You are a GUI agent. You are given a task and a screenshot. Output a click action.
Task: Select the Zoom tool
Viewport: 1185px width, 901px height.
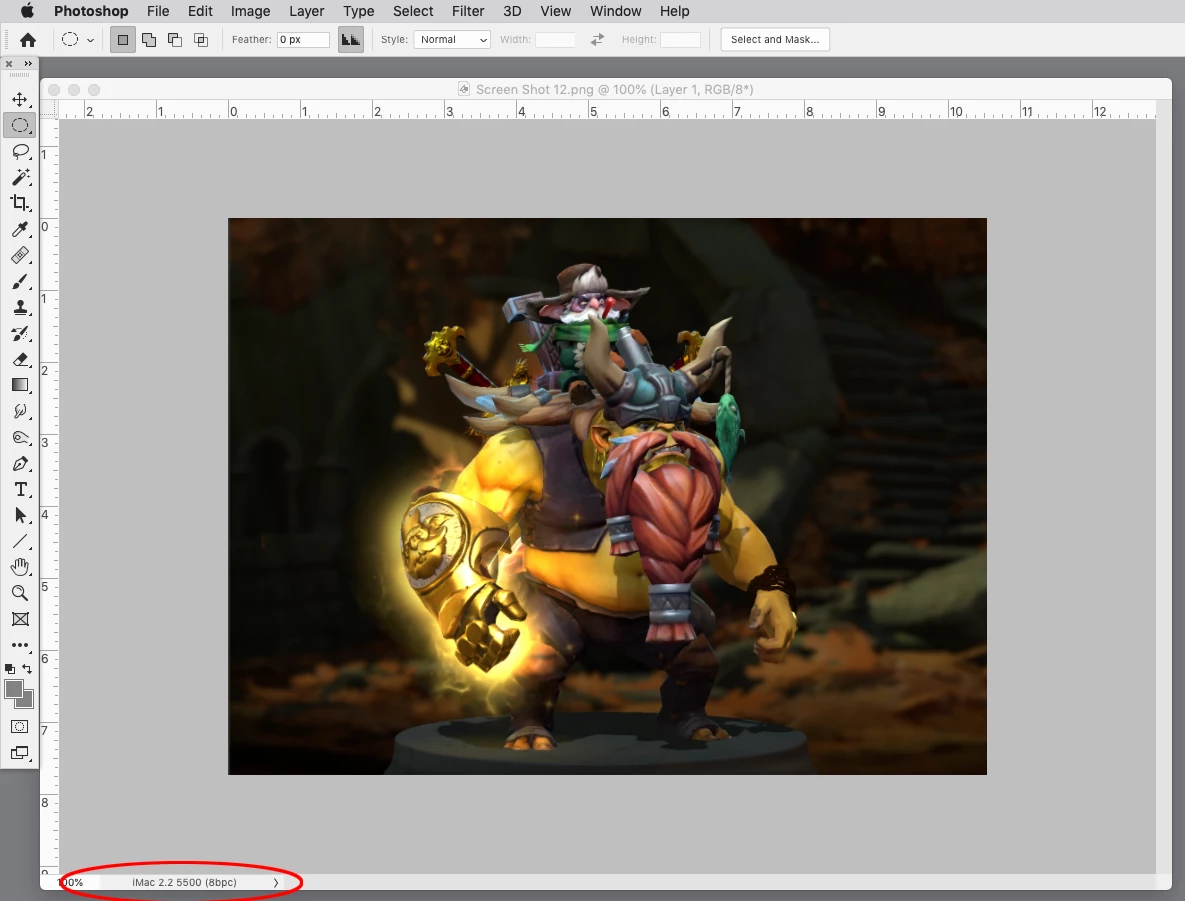(x=20, y=593)
